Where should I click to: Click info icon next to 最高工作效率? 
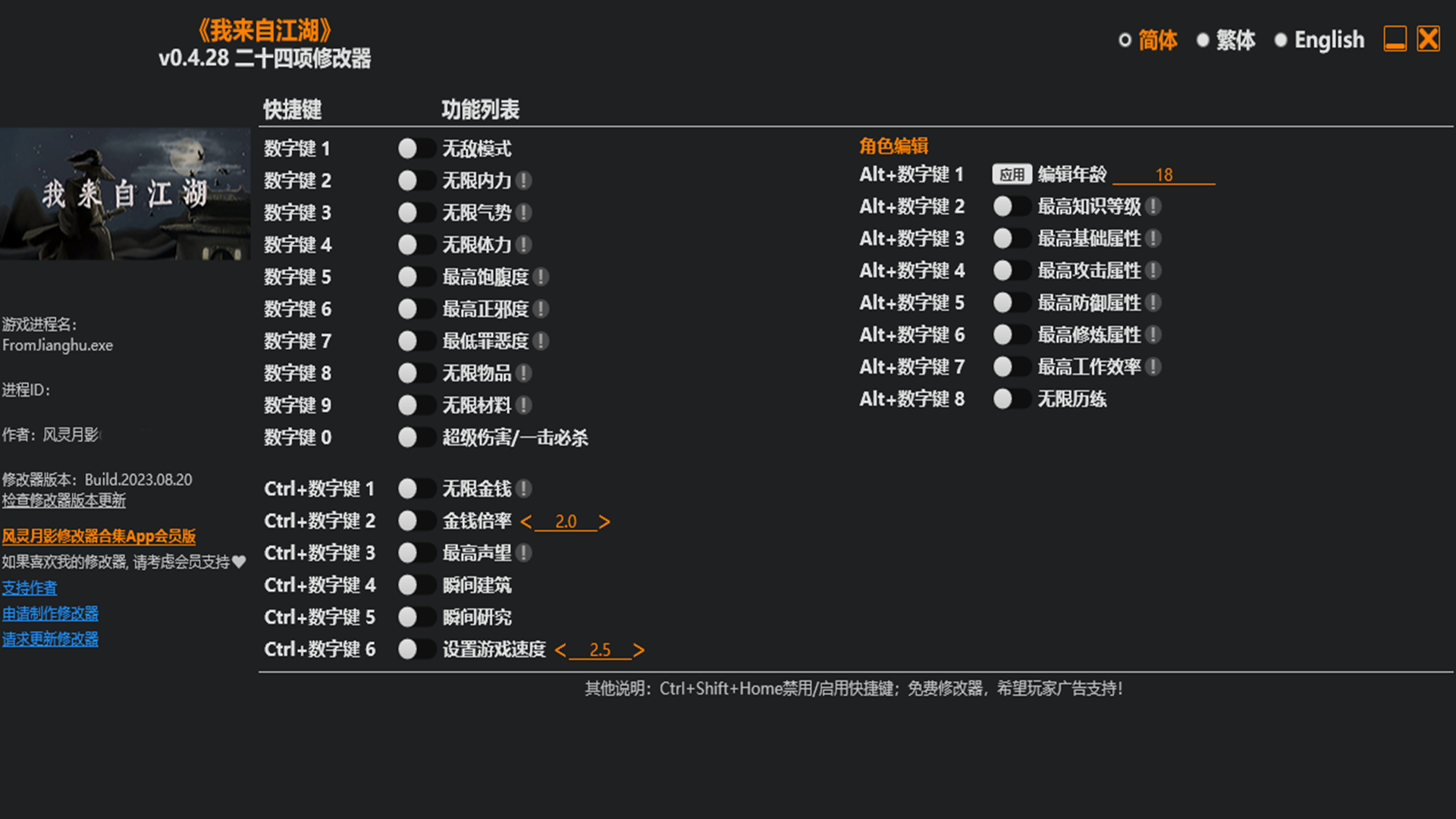(x=1153, y=367)
